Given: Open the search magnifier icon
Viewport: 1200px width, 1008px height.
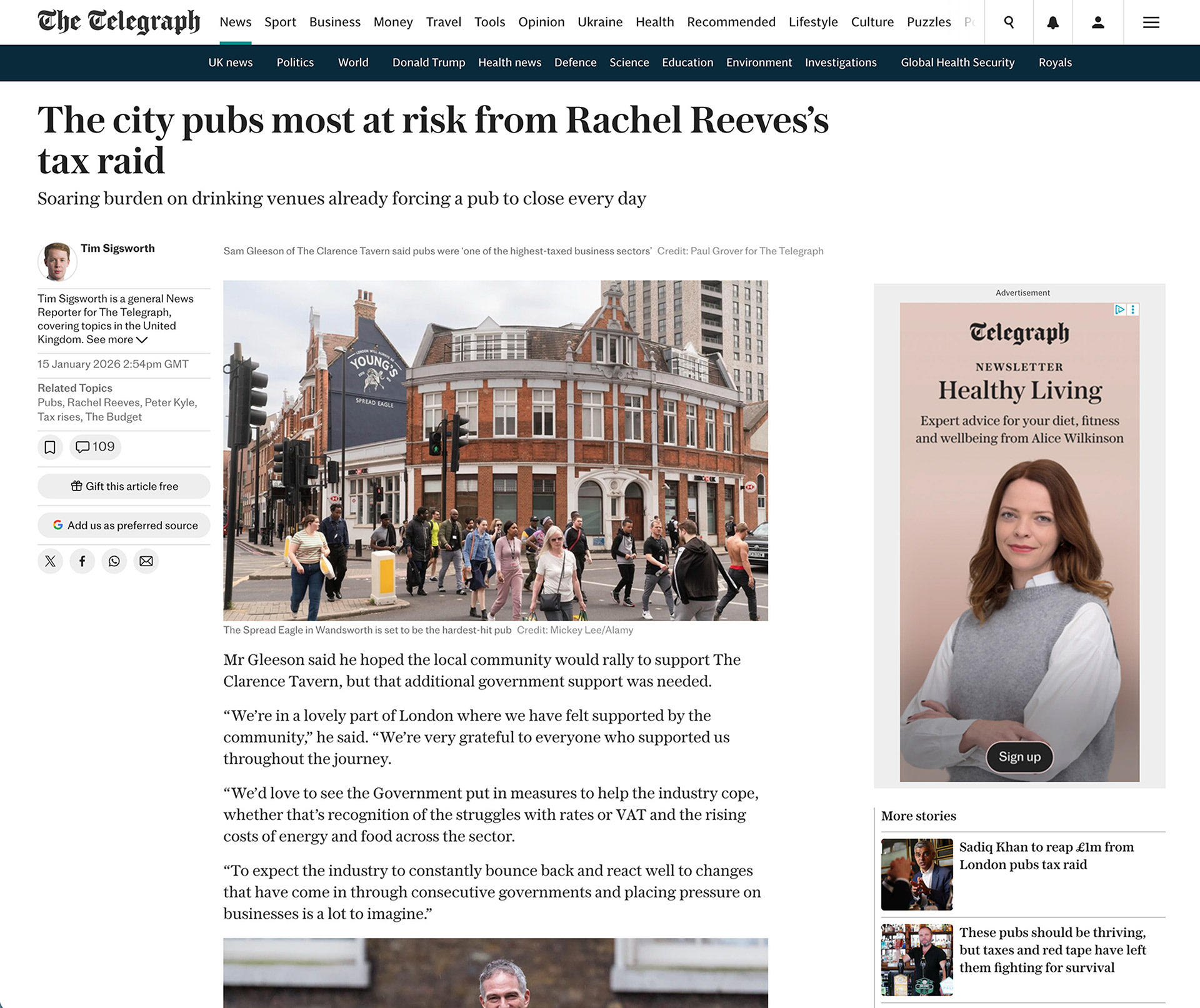Looking at the screenshot, I should tap(1009, 22).
